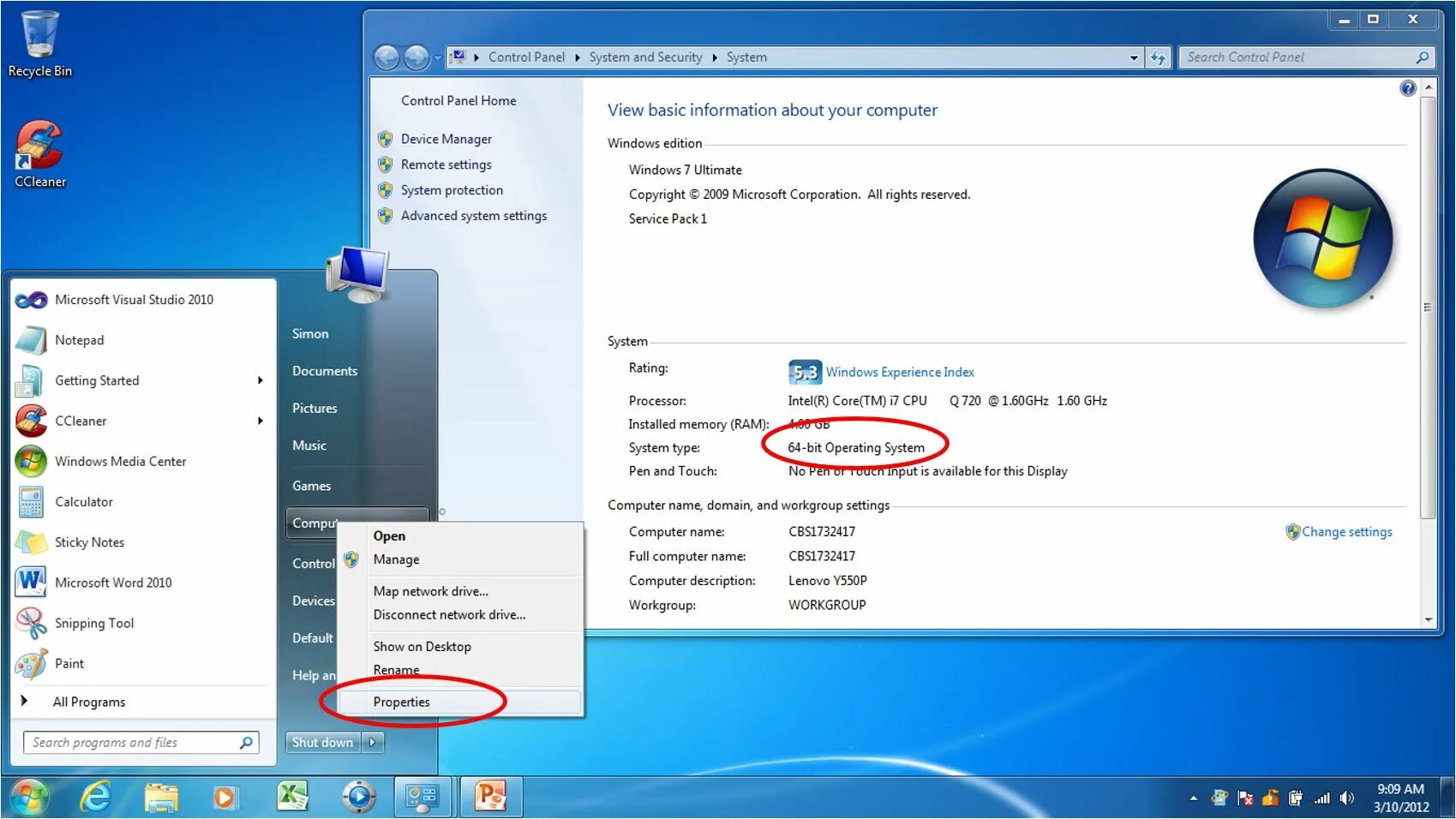The width and height of the screenshot is (1456, 819).
Task: Open Pictures in the Start menu
Action: [x=315, y=409]
